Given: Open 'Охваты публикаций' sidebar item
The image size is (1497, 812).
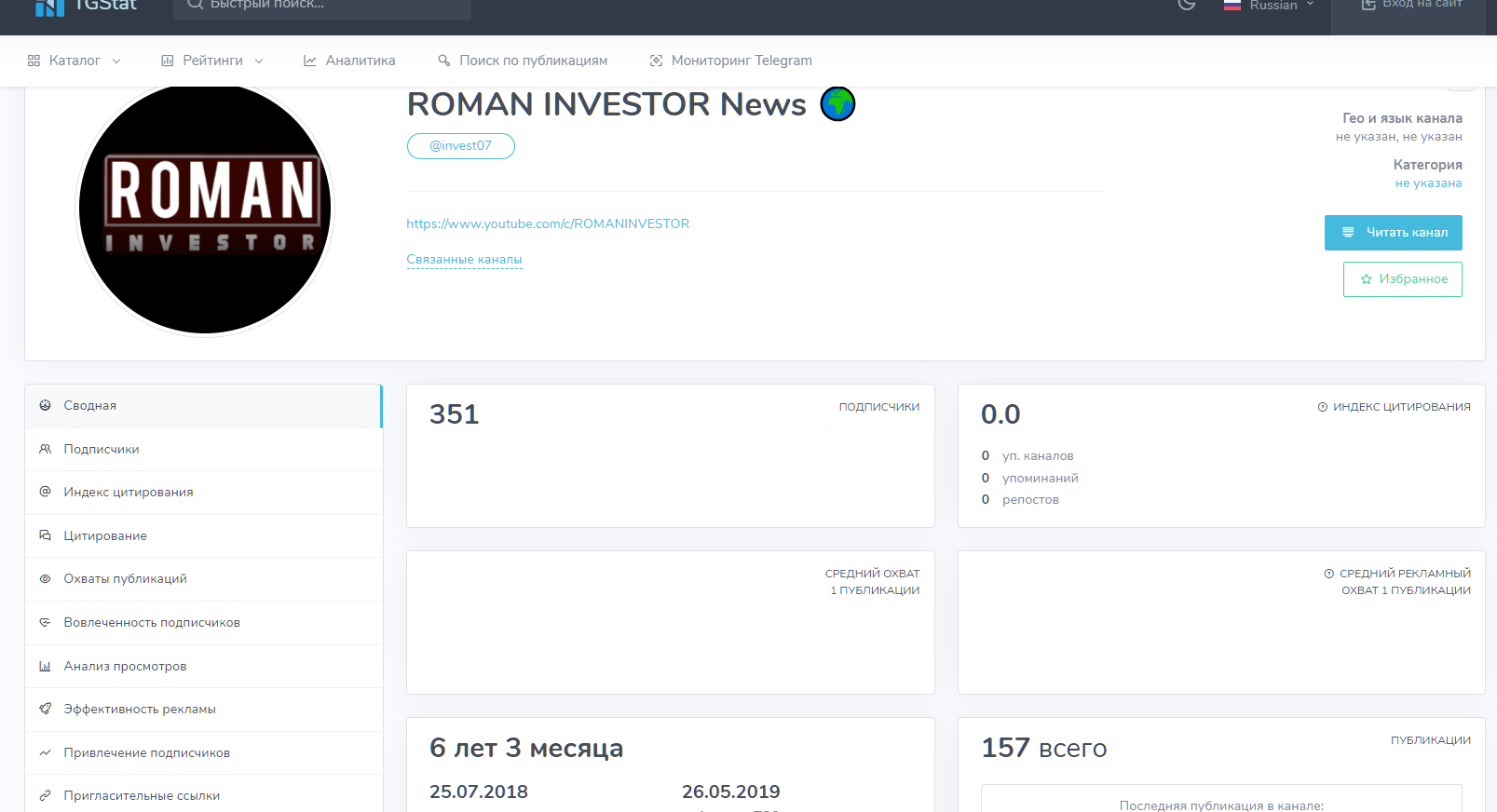Looking at the screenshot, I should 203,579.
